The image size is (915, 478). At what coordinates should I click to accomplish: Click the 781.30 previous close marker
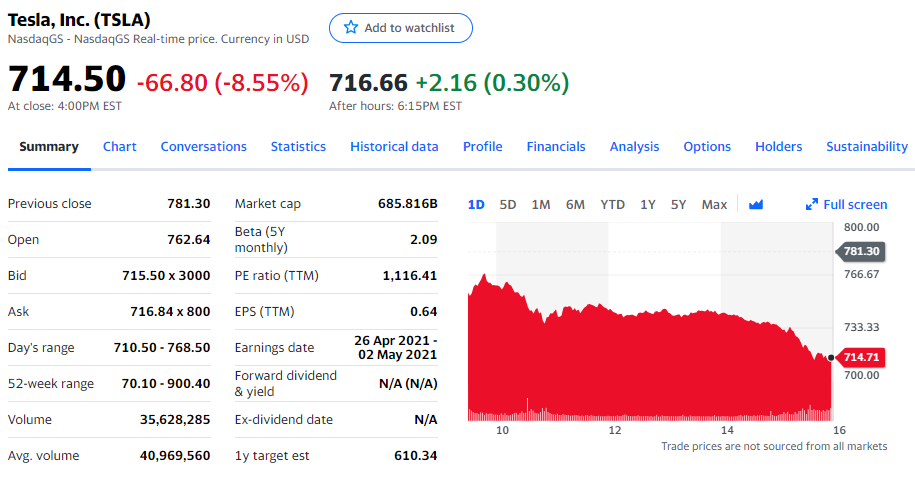click(x=861, y=252)
